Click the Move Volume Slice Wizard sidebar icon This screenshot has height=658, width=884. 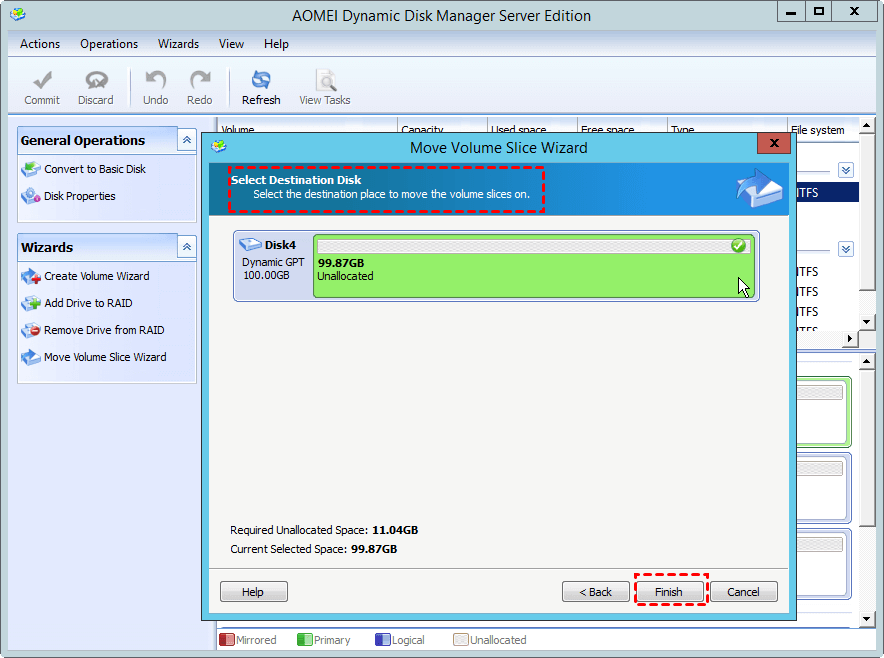click(x=30, y=357)
